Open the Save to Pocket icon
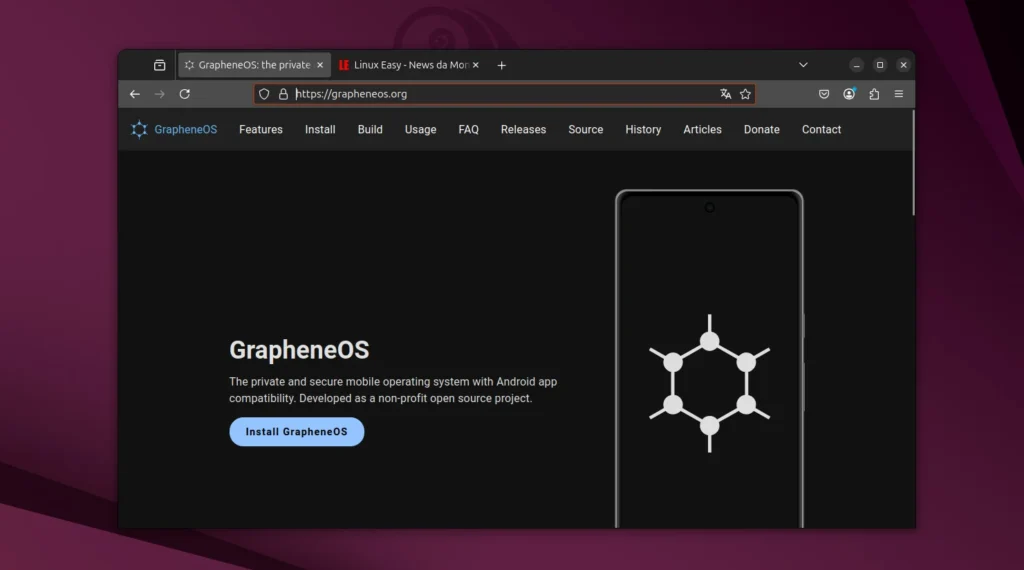1024x570 pixels. (x=824, y=94)
